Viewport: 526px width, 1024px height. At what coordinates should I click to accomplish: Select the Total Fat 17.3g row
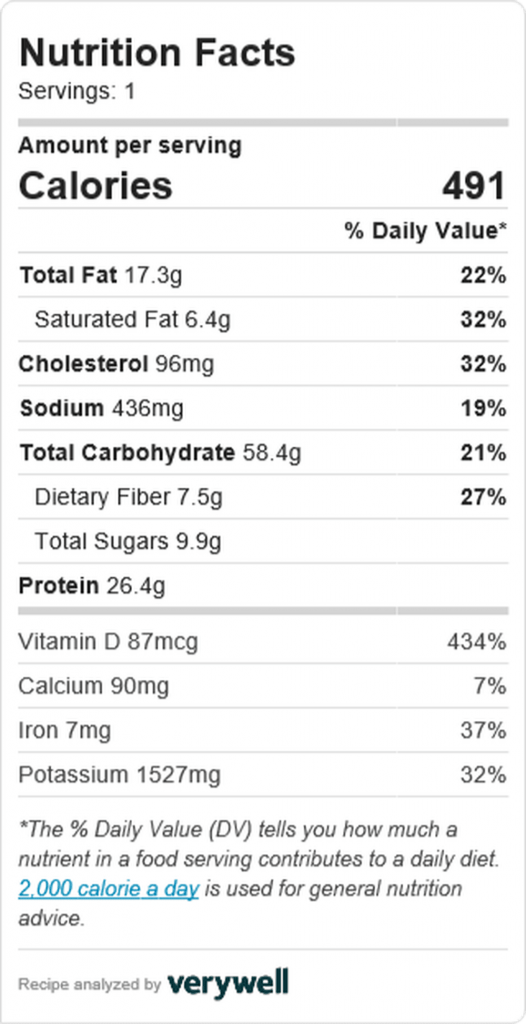click(x=263, y=276)
